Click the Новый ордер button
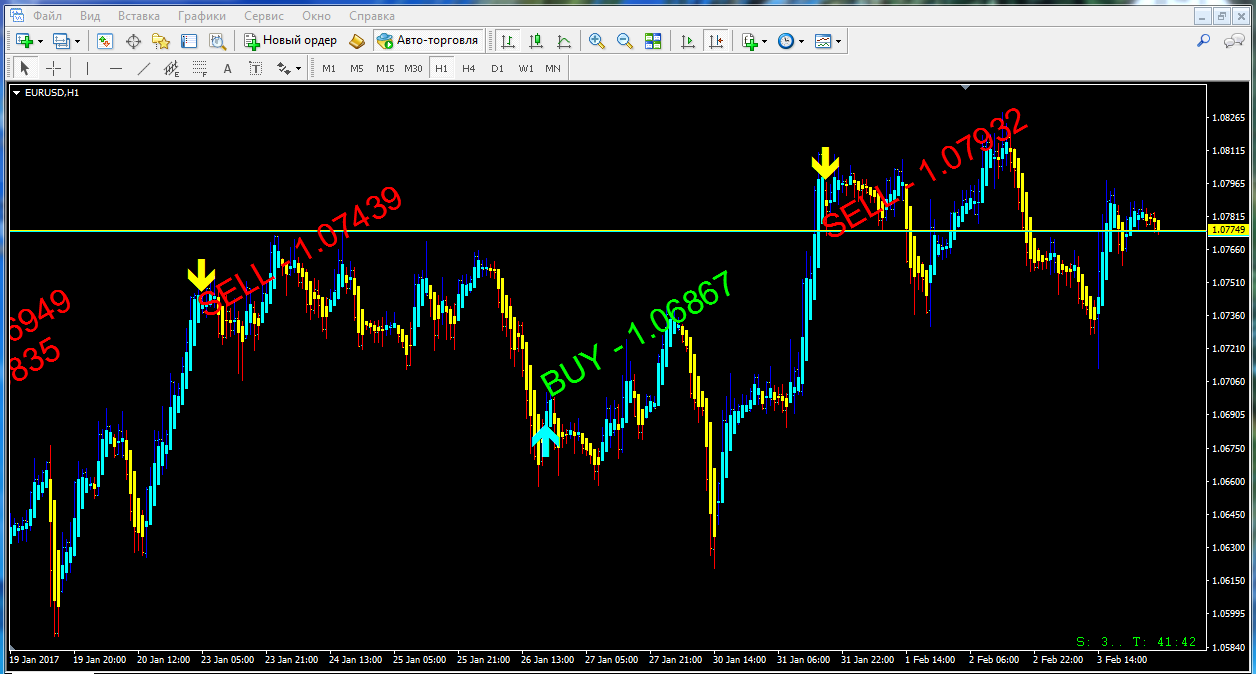The width and height of the screenshot is (1256, 674). click(x=291, y=41)
